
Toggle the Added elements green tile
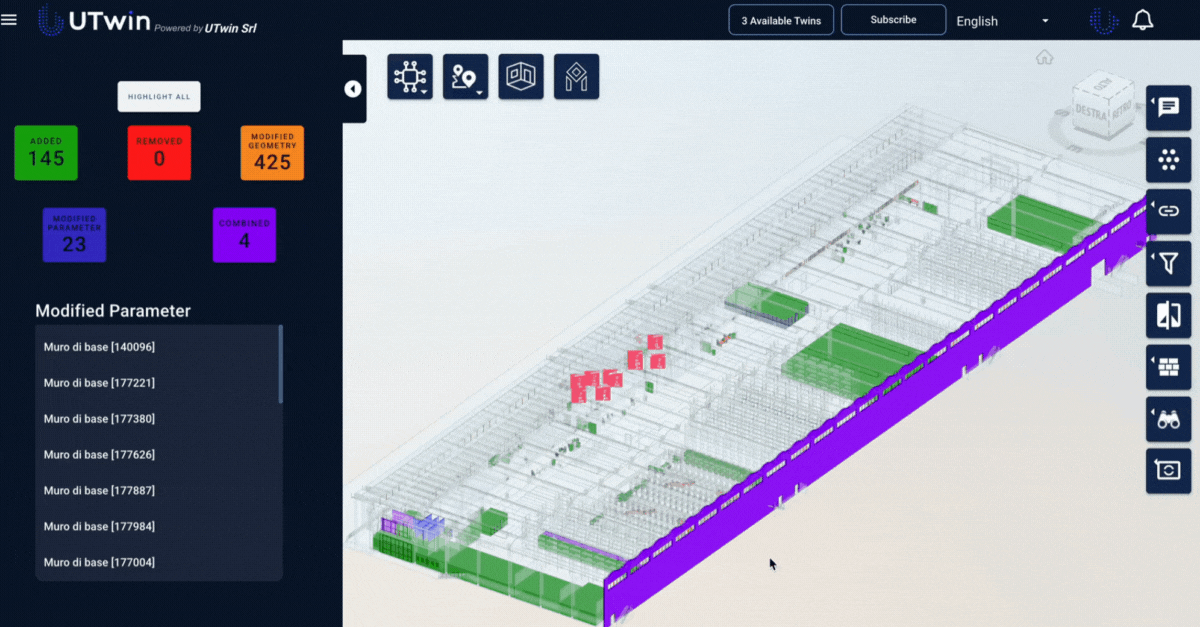(46, 153)
